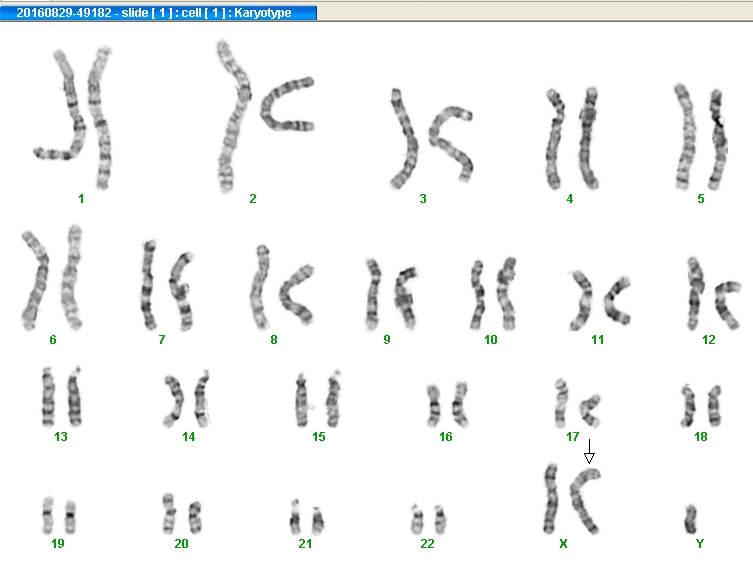The image size is (753, 574).
Task: Click the chromosome 9 pair
Action: (390, 294)
